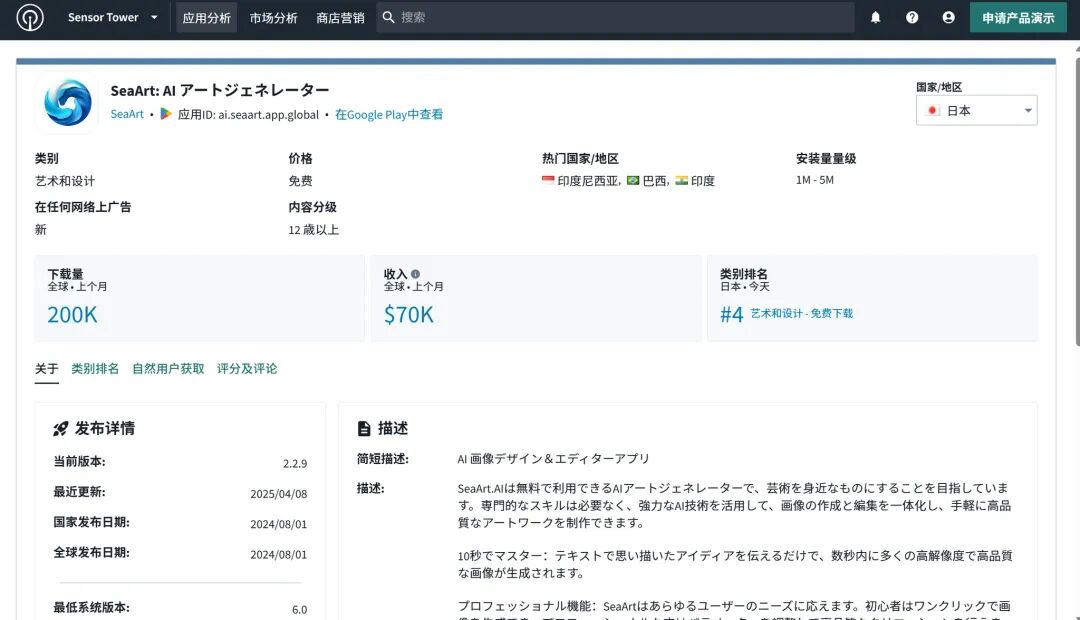Click the Google Play store icon
Screen dimensions: 1080x620
pyautogui.click(x=166, y=114)
